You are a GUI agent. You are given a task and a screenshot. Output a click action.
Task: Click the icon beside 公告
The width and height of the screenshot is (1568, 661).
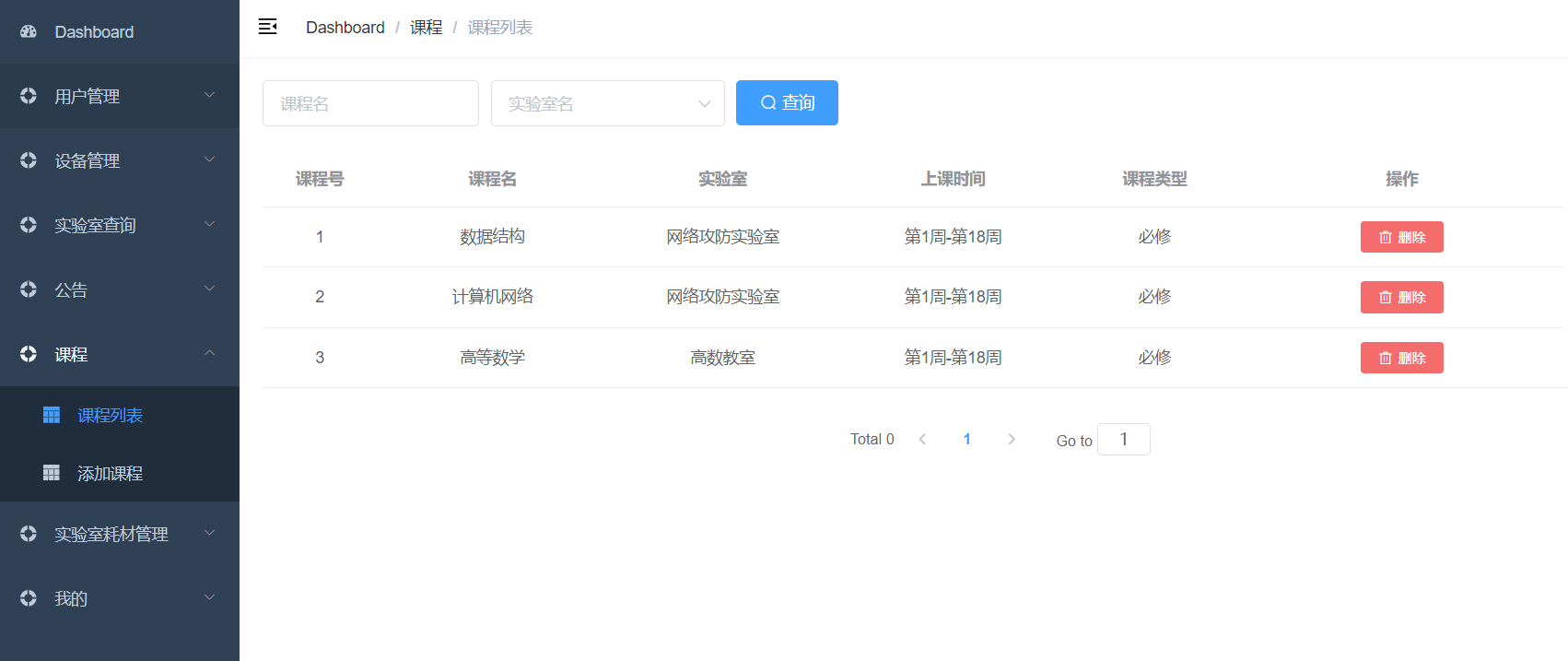point(29,289)
